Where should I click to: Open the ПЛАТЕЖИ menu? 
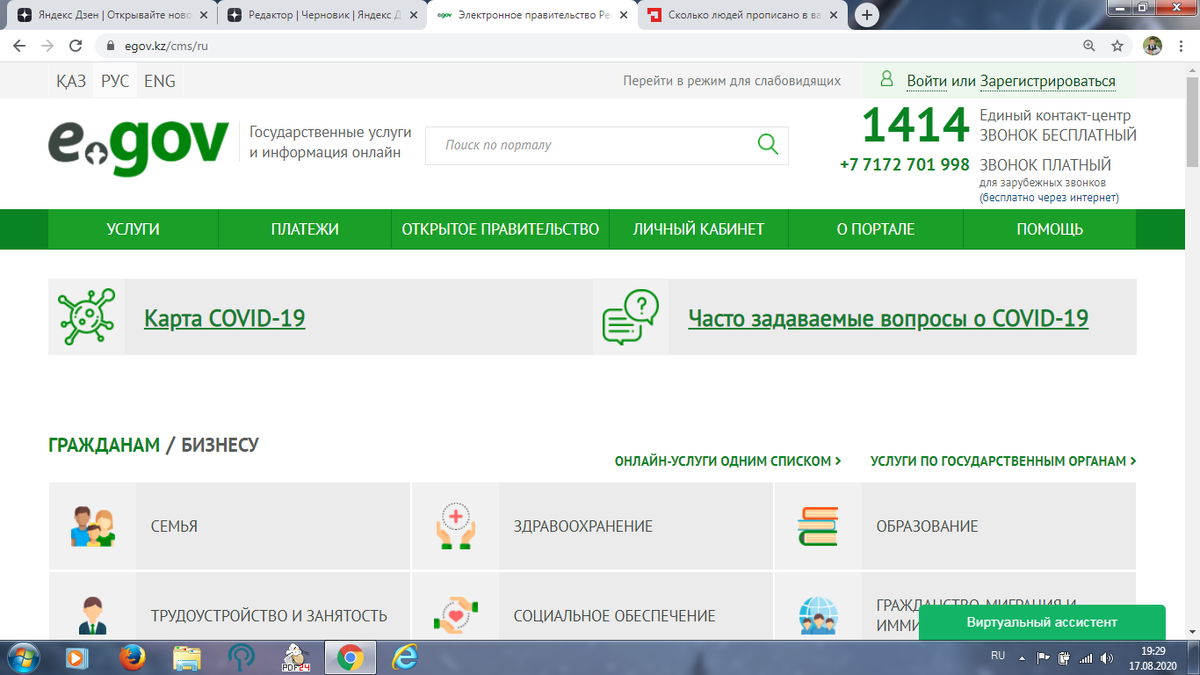point(305,229)
